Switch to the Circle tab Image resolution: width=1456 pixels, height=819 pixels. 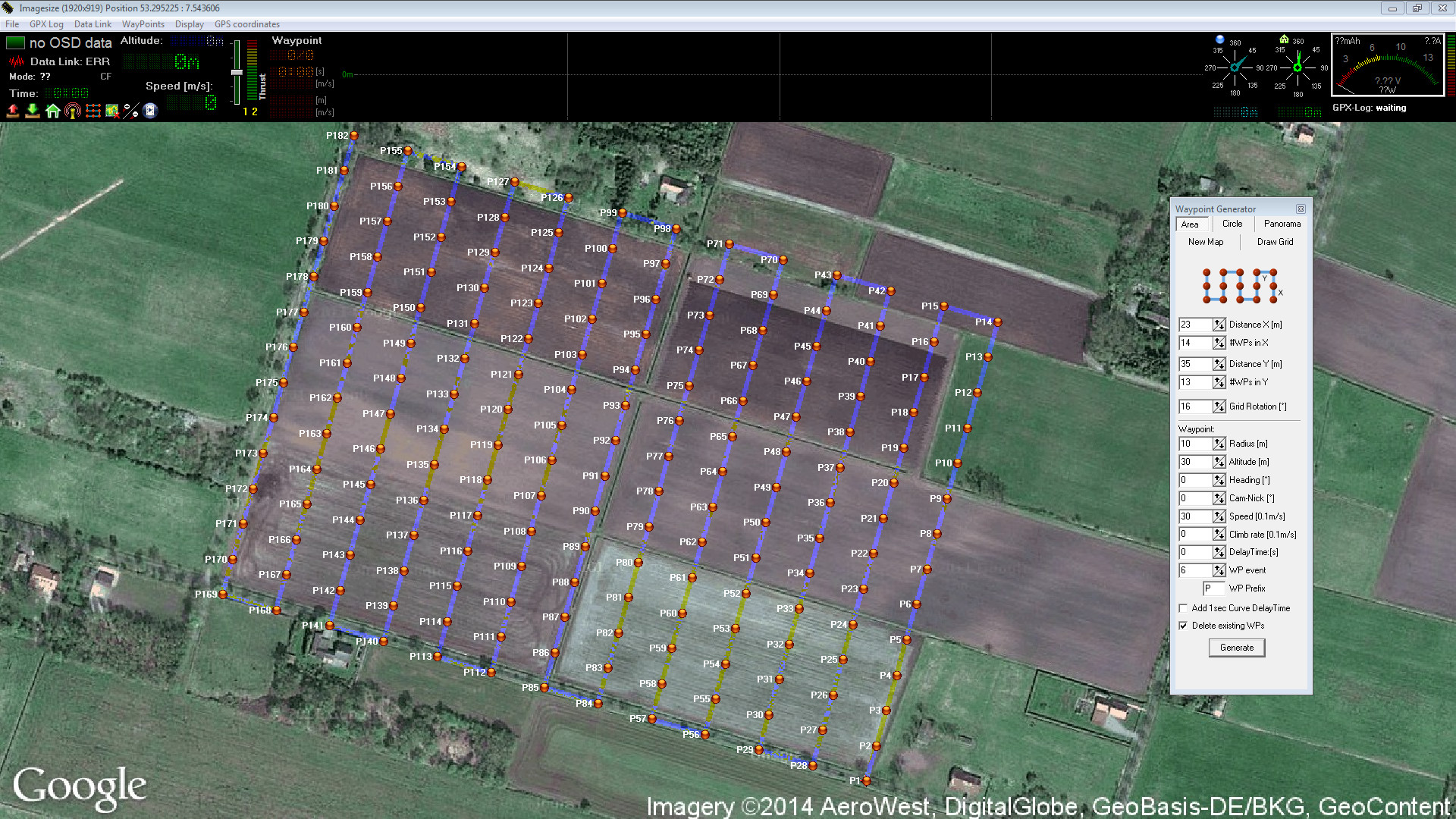click(x=1232, y=224)
